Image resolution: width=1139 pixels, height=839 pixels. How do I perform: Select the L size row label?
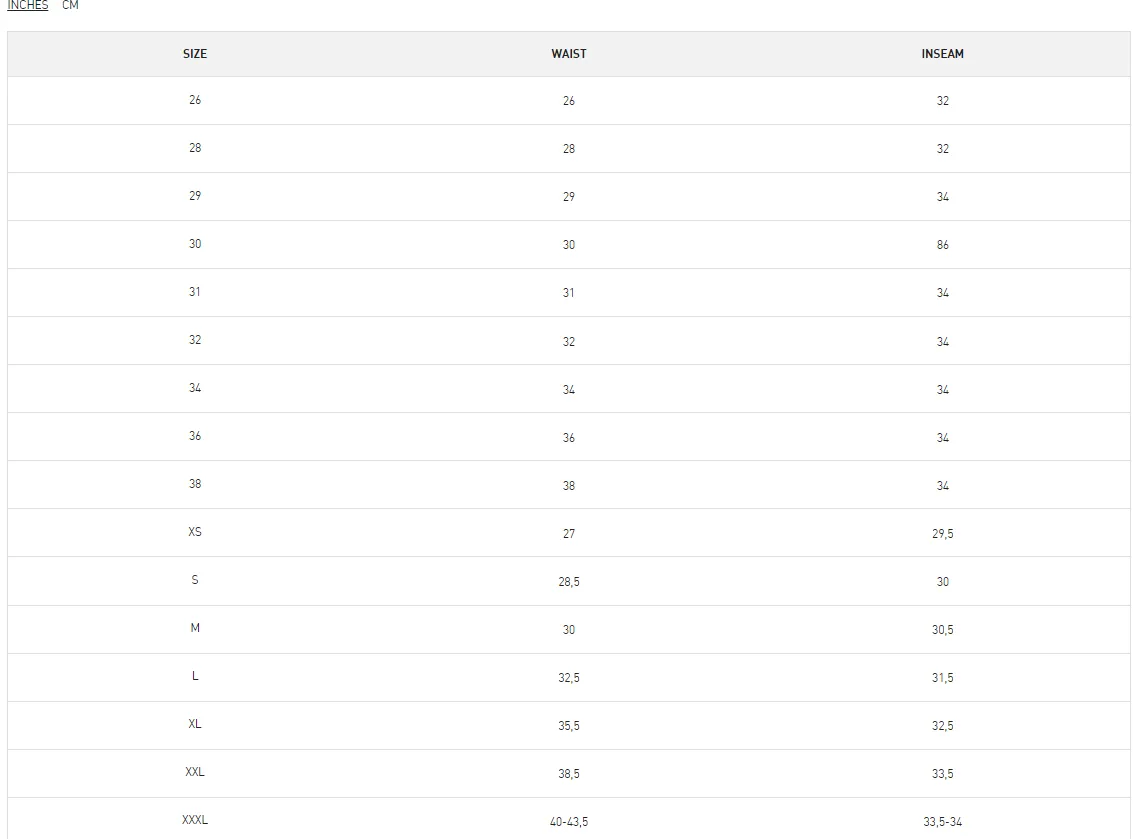tap(195, 676)
